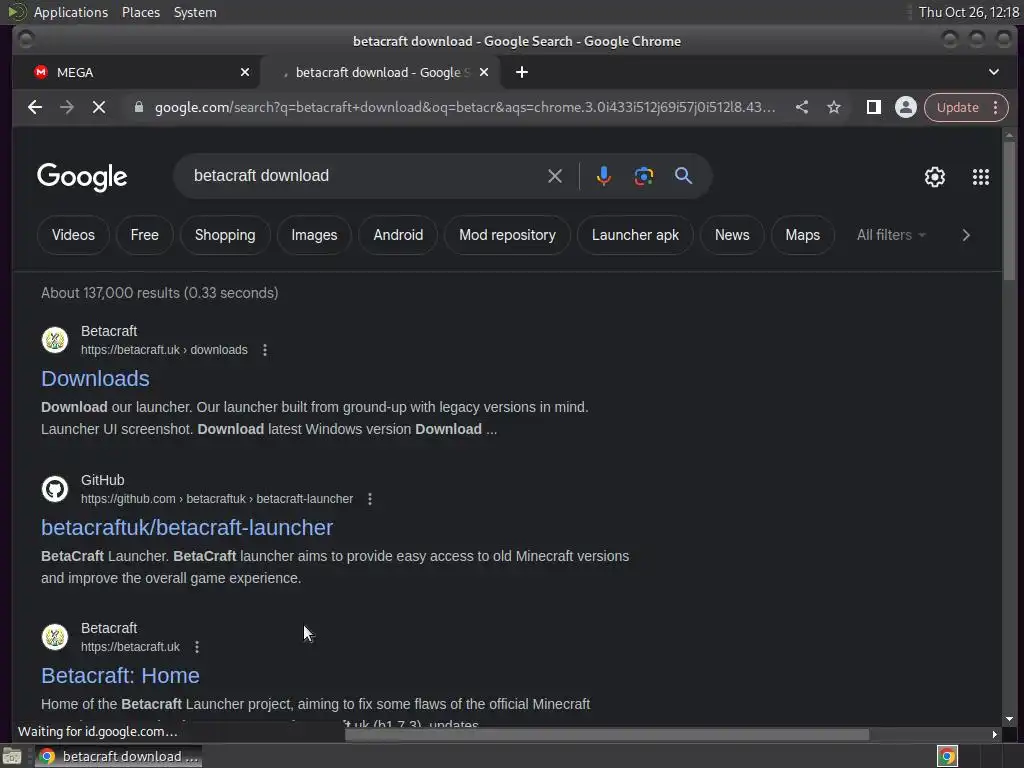Open the Betacraft Downloads result
Viewport: 1024px width, 768px height.
(x=95, y=379)
